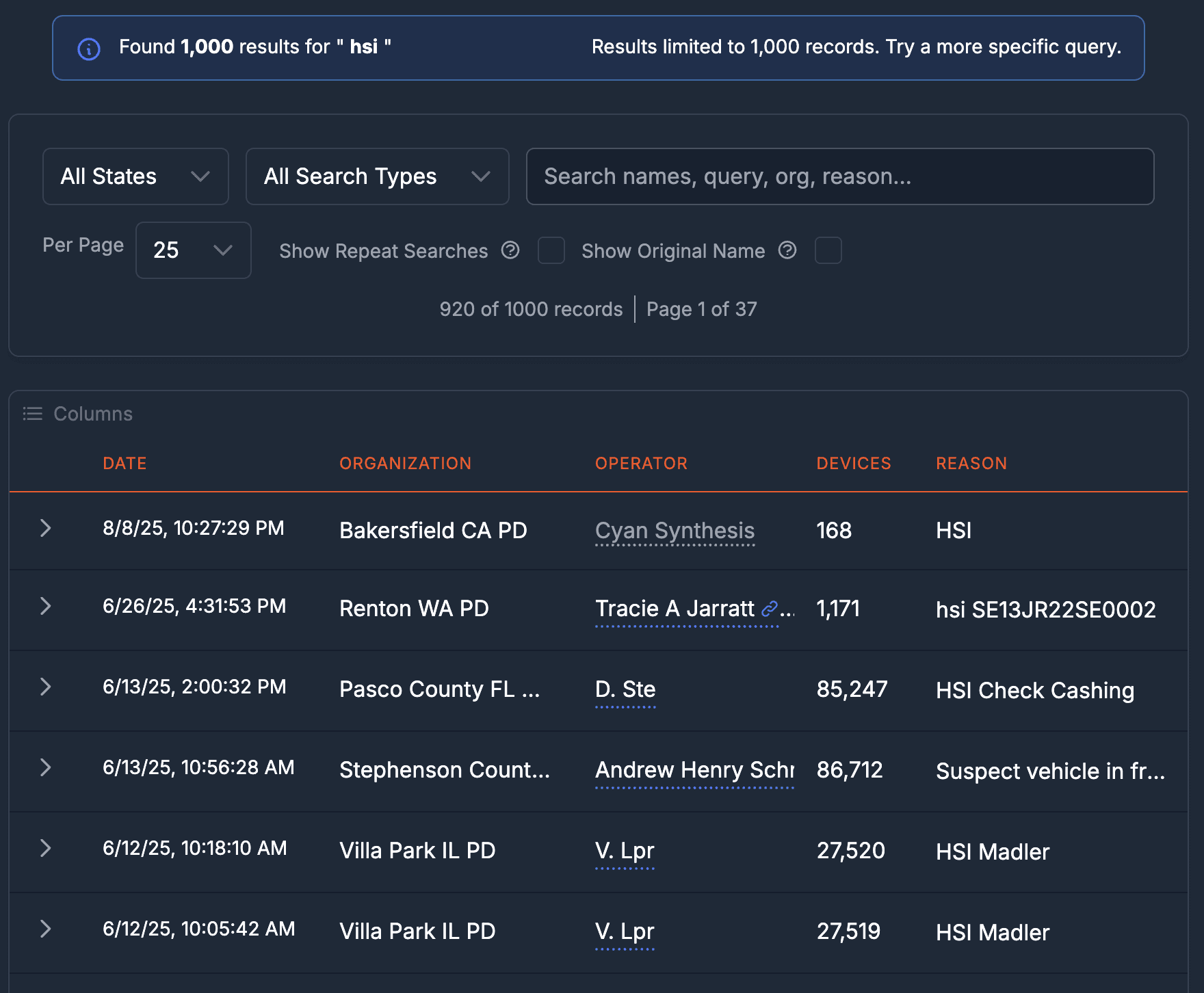Expand the Stephenson County record from 6/13/25
1204x993 pixels.
pos(46,767)
